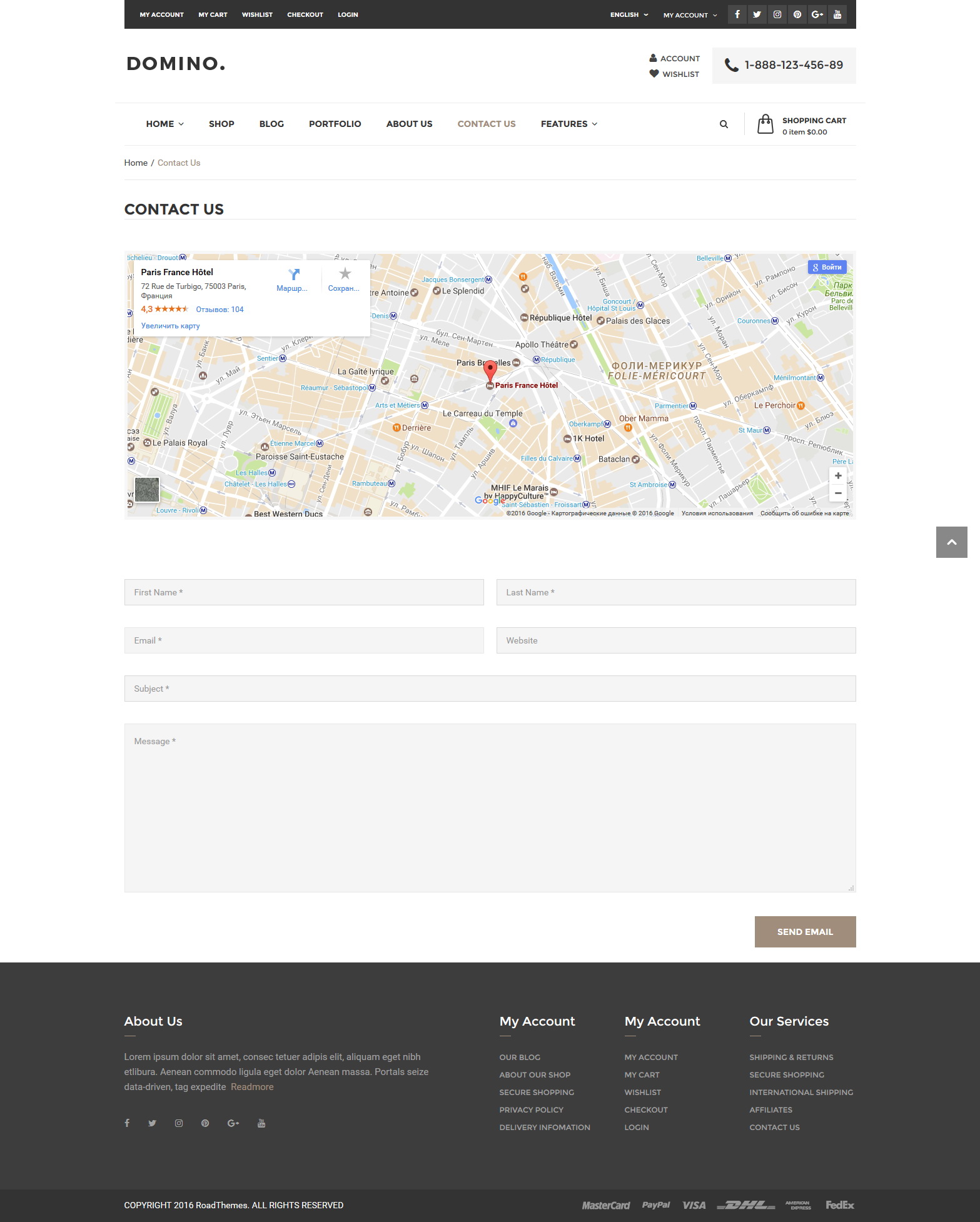
Task: Click Отзывов: 104 reviews link
Action: (x=220, y=310)
